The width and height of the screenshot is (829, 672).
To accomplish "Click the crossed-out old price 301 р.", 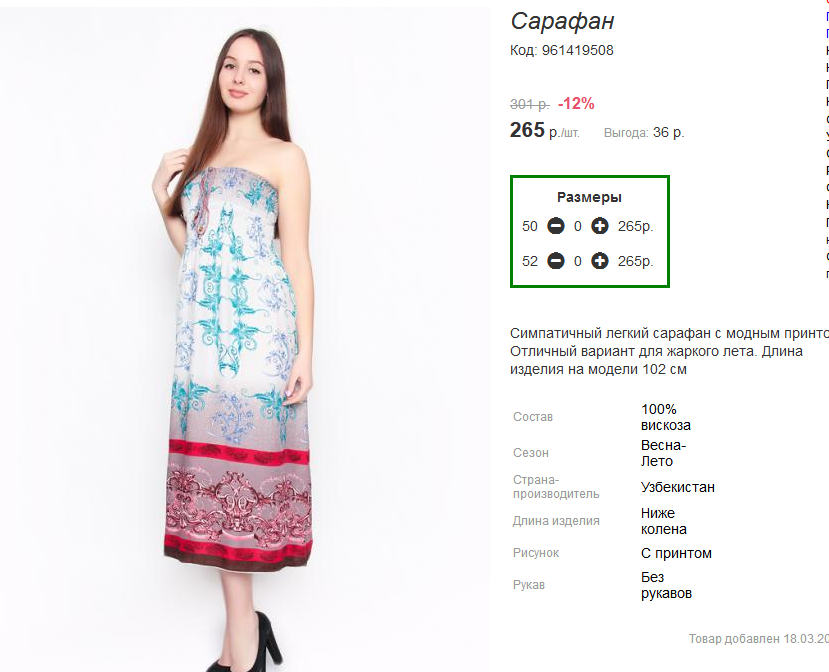I will click(529, 104).
